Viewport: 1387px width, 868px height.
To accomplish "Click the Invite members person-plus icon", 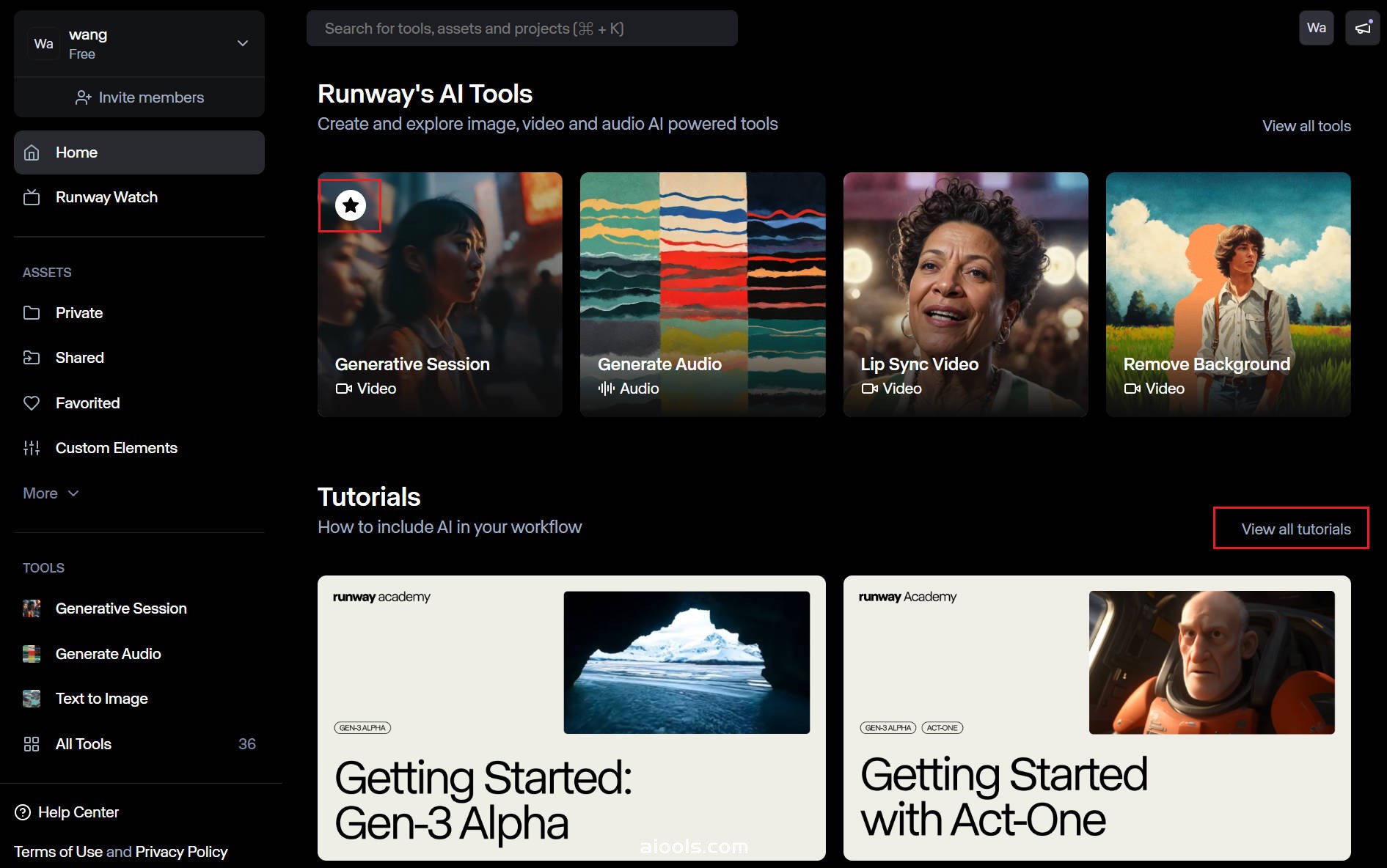I will 84,98.
